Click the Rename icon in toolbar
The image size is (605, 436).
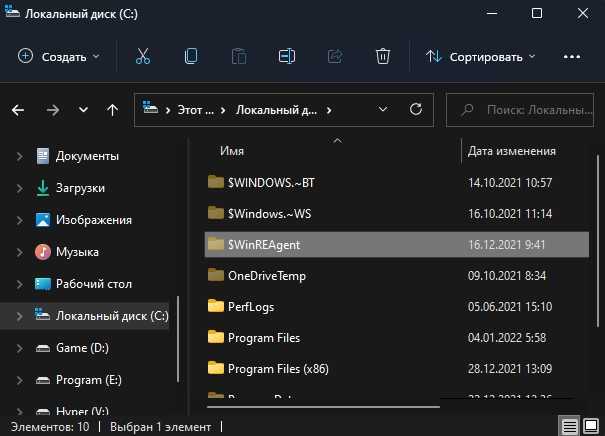click(287, 56)
